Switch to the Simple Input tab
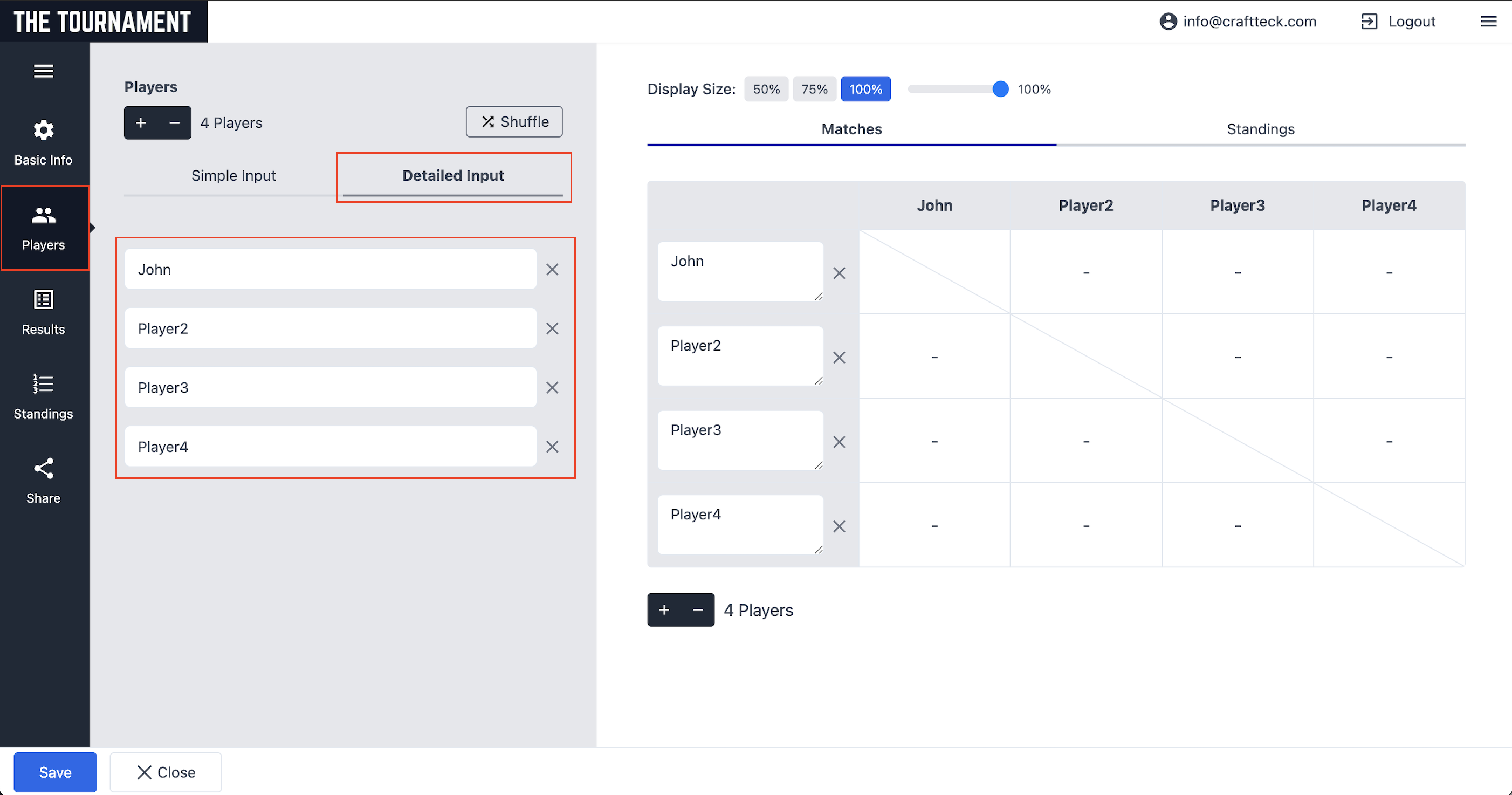This screenshot has width=1512, height=795. pos(233,175)
